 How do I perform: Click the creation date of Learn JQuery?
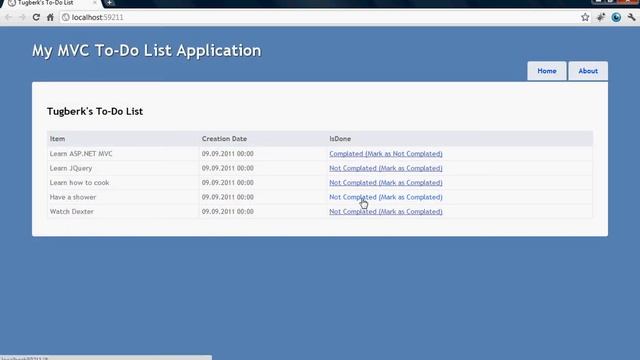click(x=227, y=168)
